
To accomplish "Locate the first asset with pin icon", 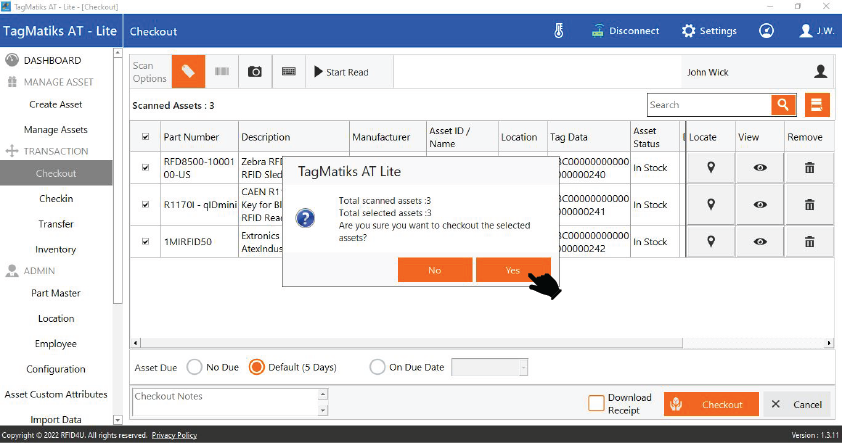I will tap(711, 168).
